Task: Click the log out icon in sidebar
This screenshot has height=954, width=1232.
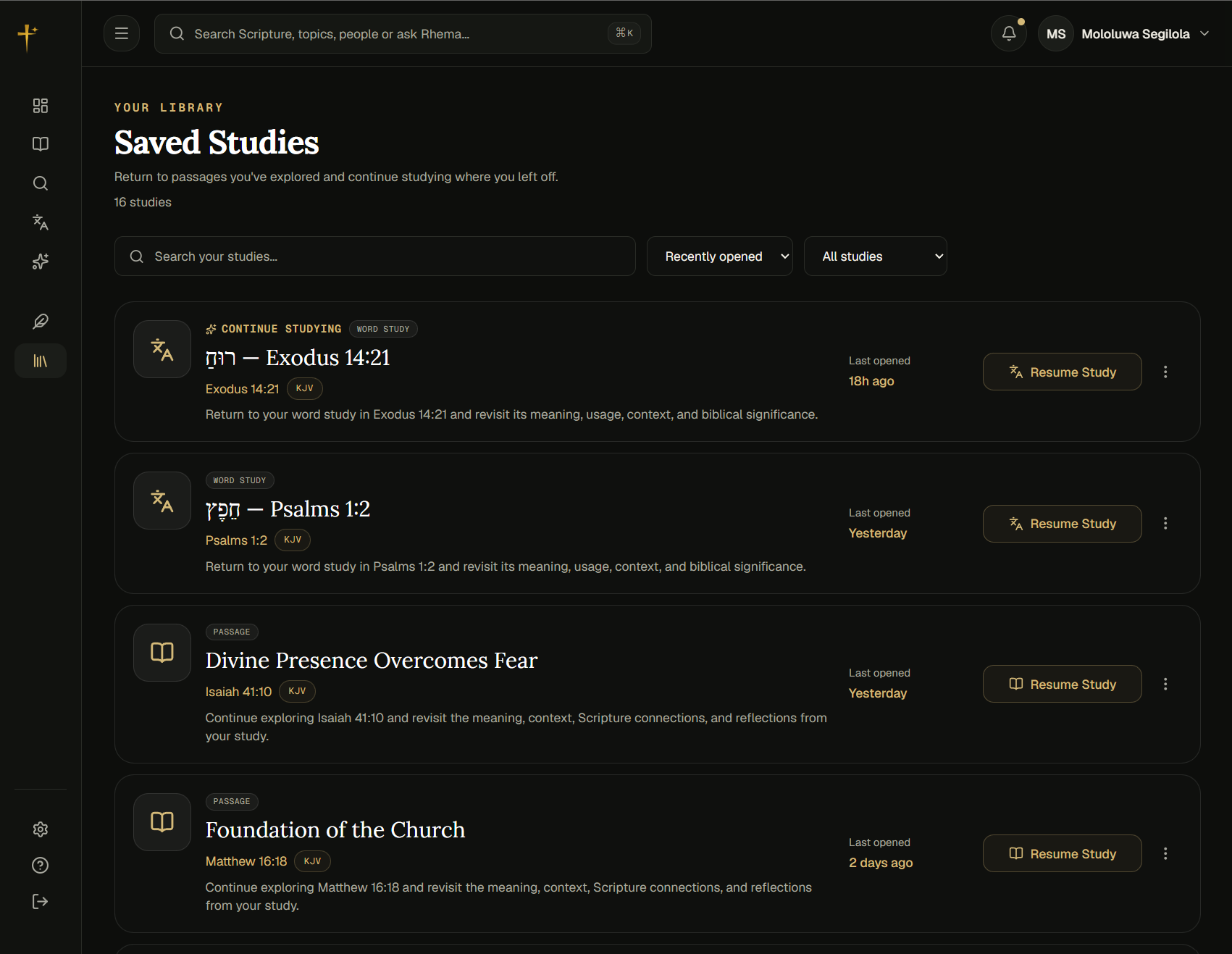Action: click(41, 901)
